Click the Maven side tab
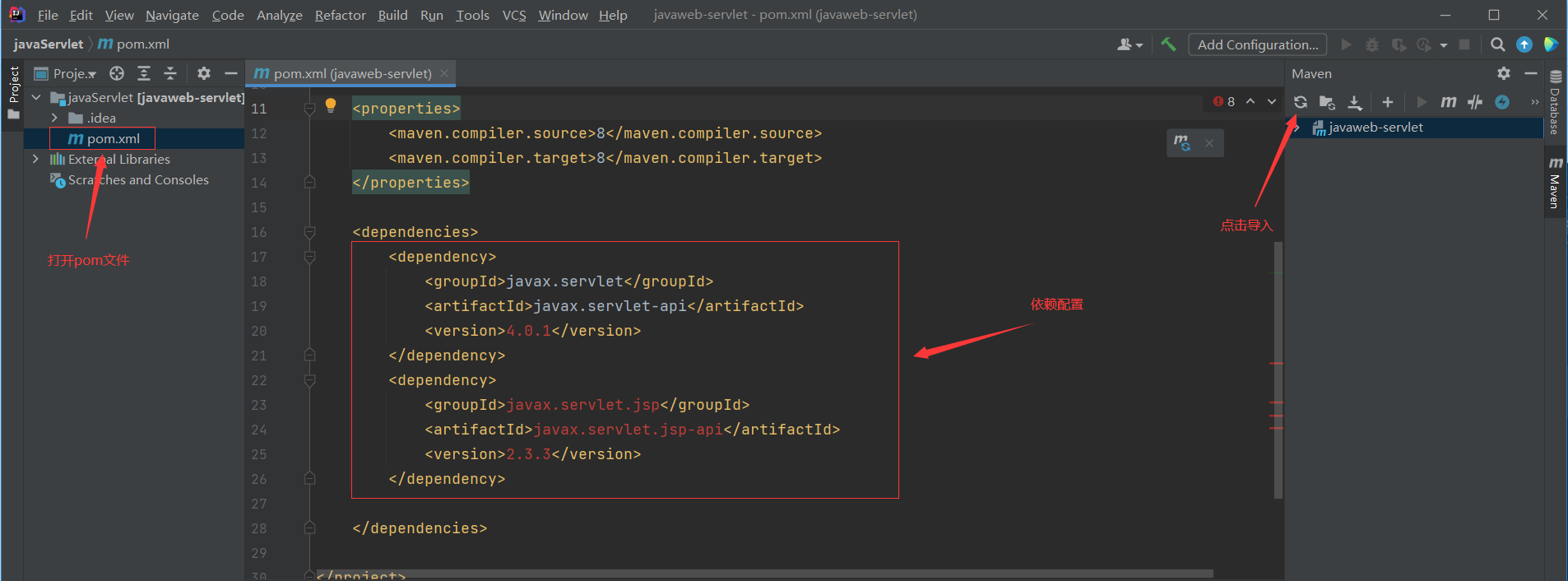Screen dimensions: 1568x581 [1556, 183]
